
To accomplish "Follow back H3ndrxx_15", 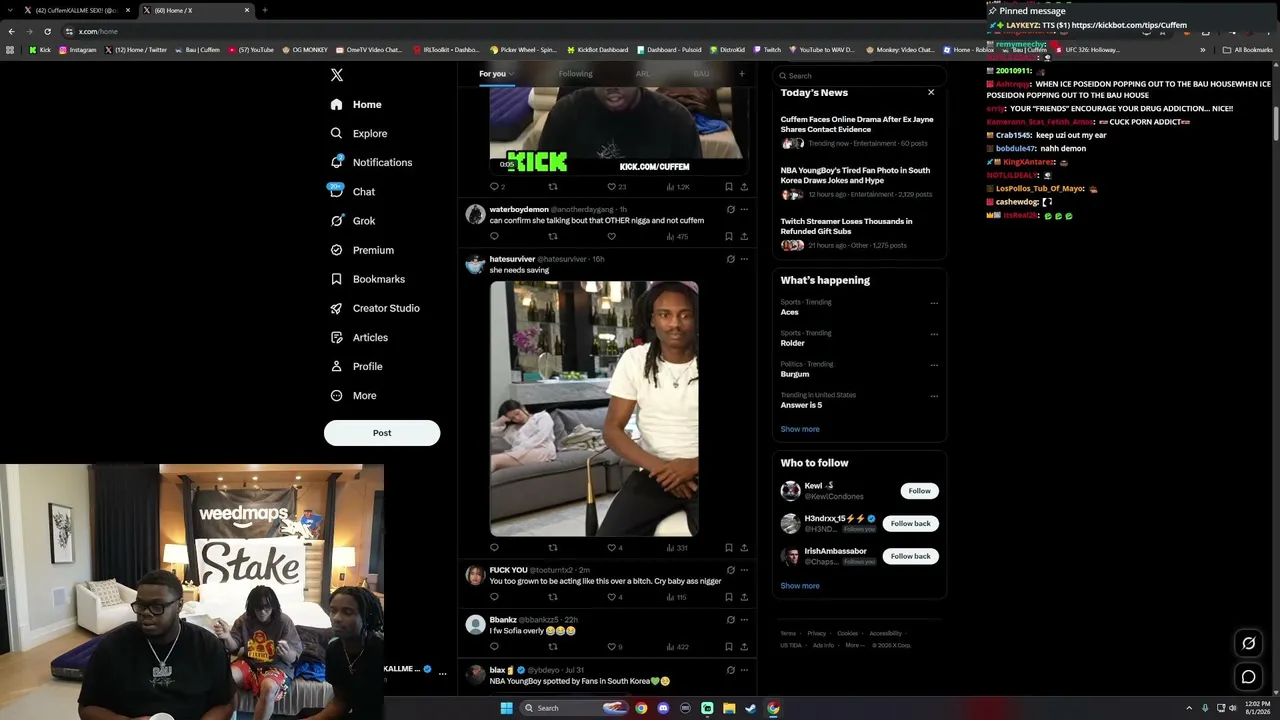I will (x=910, y=523).
